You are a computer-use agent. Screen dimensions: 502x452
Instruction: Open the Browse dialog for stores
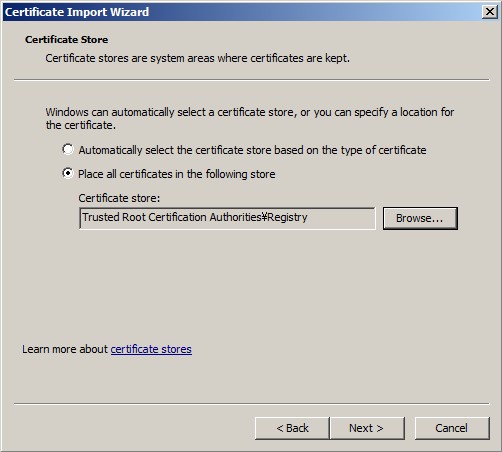420,218
